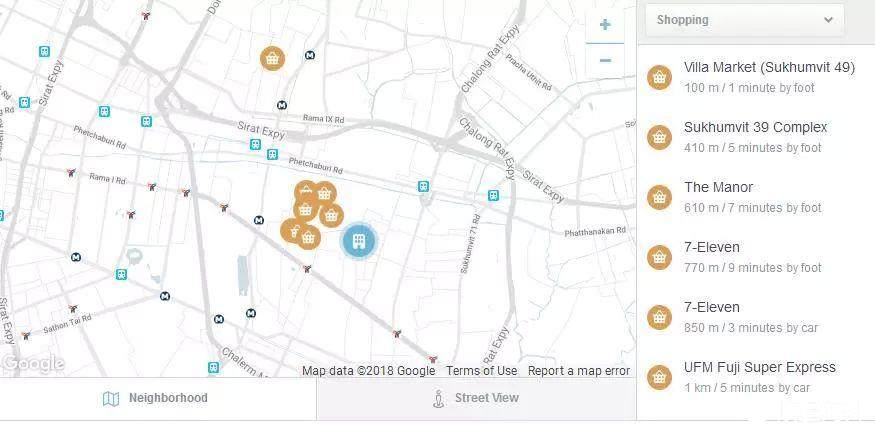Image resolution: width=875 pixels, height=437 pixels.
Task: Click the blue building property marker on map
Action: click(359, 241)
